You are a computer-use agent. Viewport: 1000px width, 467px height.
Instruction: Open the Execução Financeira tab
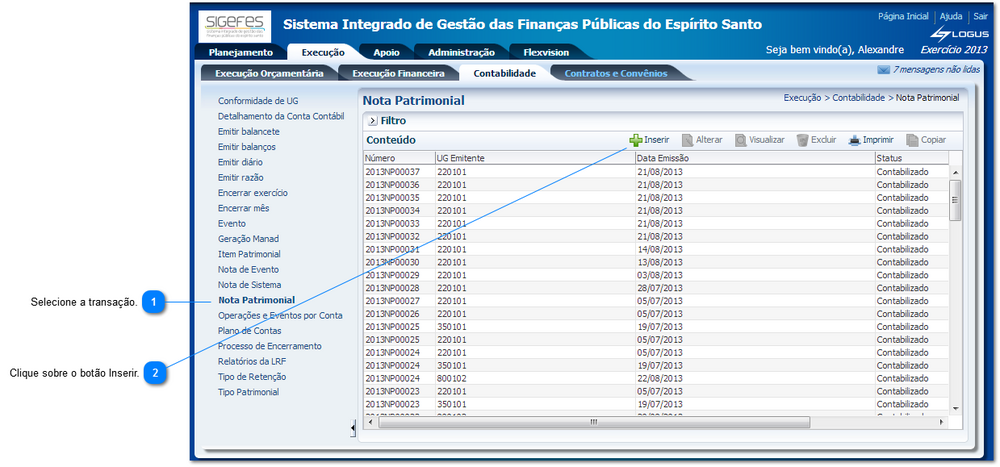click(398, 73)
